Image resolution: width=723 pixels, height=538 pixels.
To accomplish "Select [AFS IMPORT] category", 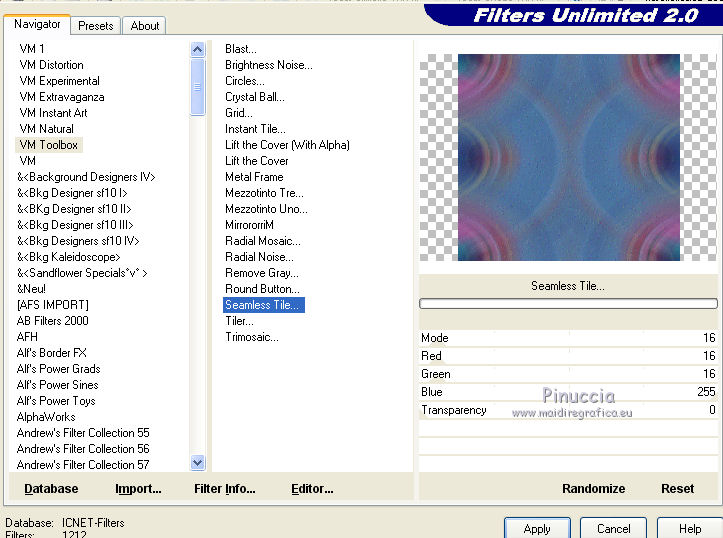I will [53, 305].
